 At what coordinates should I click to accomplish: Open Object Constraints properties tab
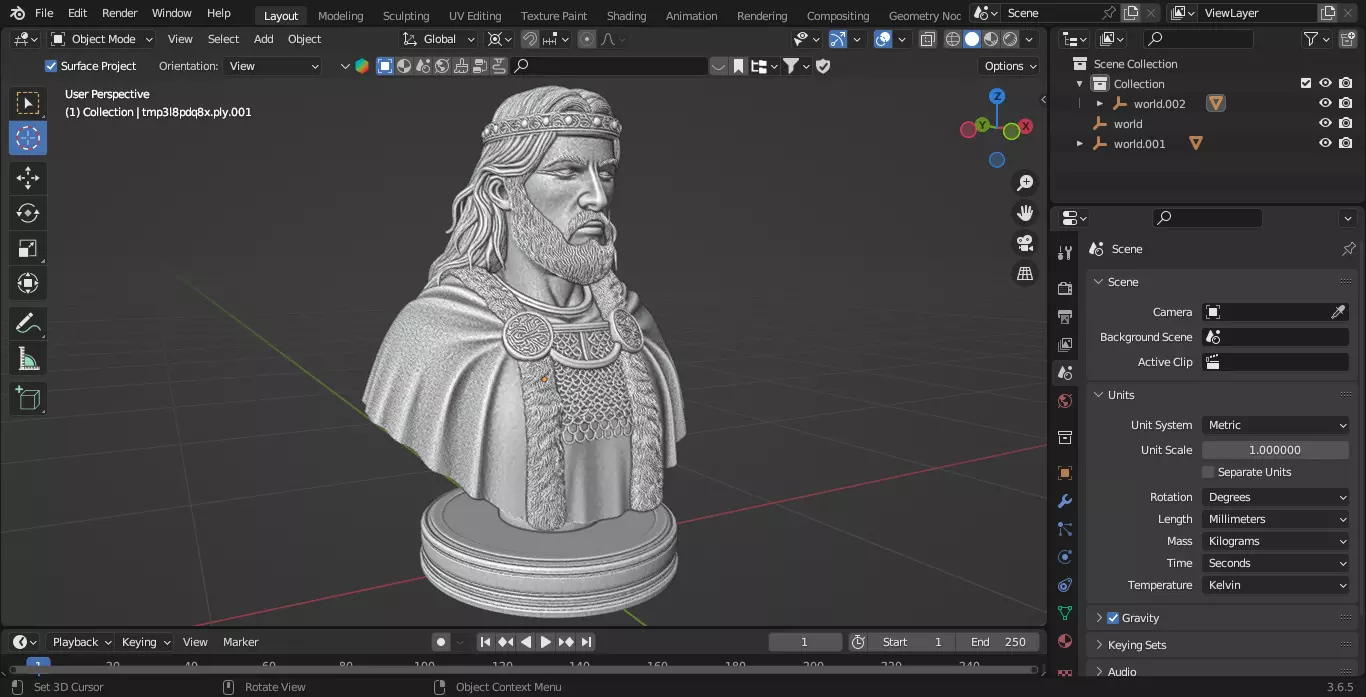[1065, 585]
